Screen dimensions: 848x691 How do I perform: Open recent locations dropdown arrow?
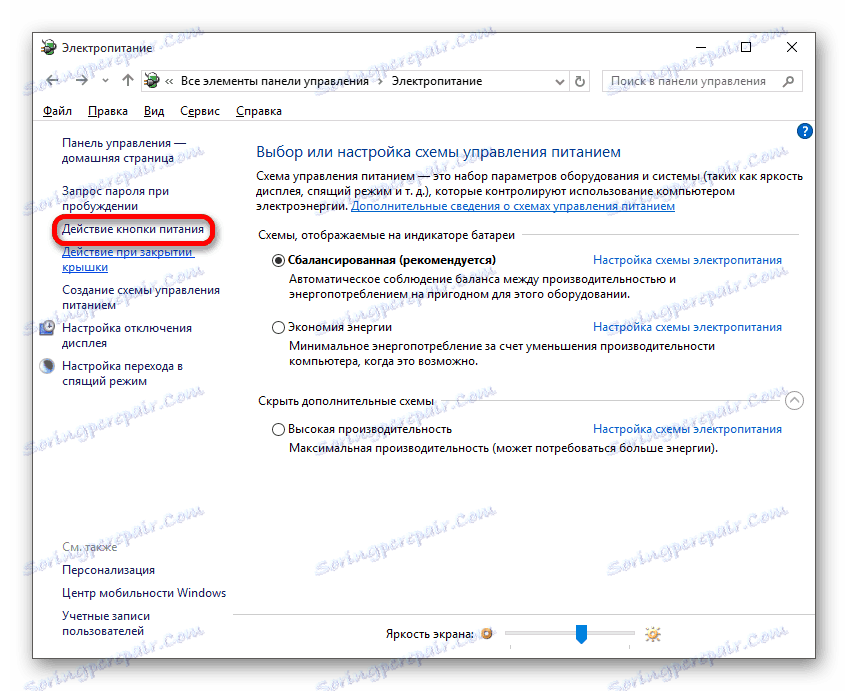pyautogui.click(x=105, y=81)
